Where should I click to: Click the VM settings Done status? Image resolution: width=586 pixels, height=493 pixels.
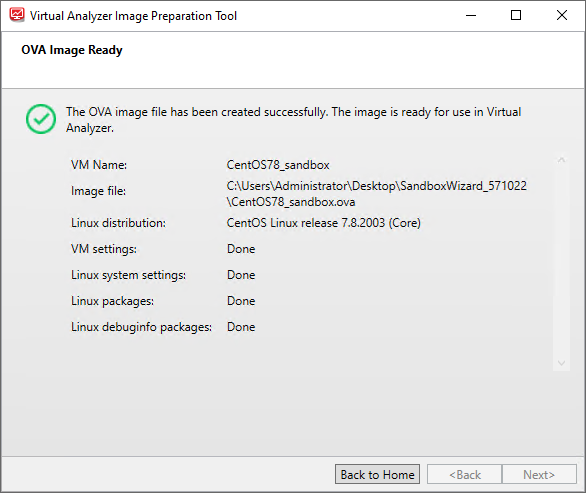[241, 249]
